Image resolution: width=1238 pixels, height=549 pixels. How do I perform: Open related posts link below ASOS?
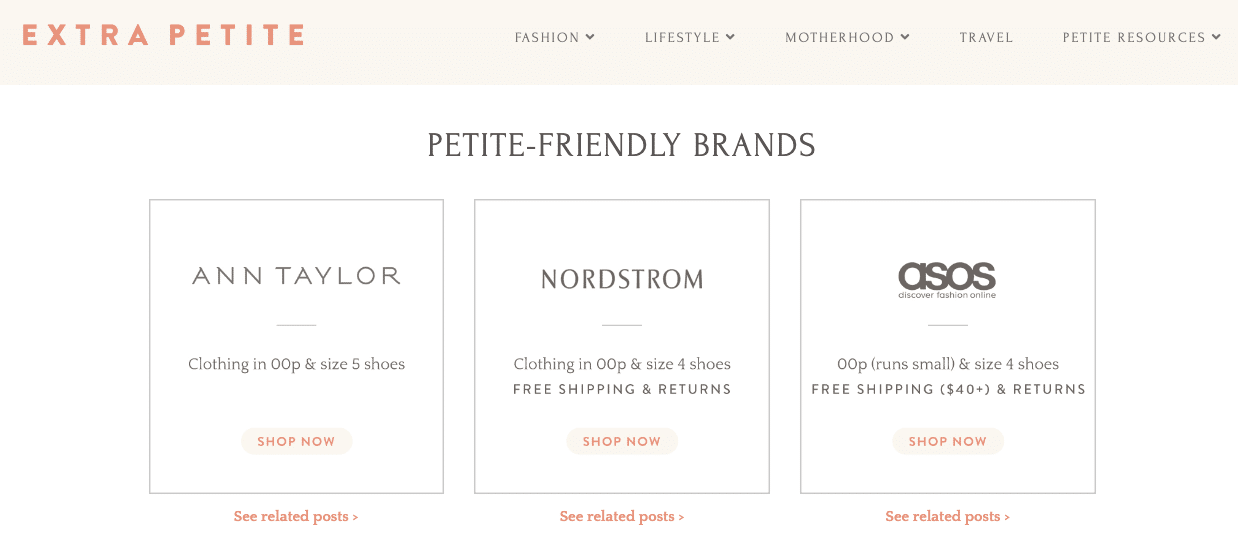tap(947, 517)
